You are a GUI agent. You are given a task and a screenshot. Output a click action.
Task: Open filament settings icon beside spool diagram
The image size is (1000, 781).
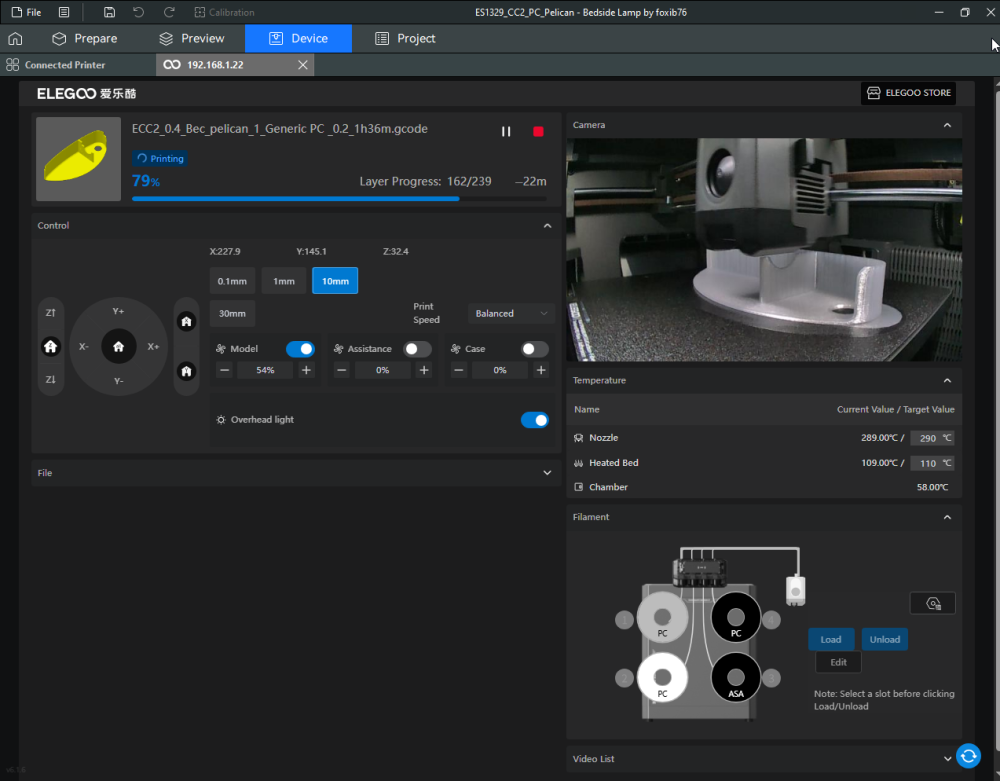[932, 603]
